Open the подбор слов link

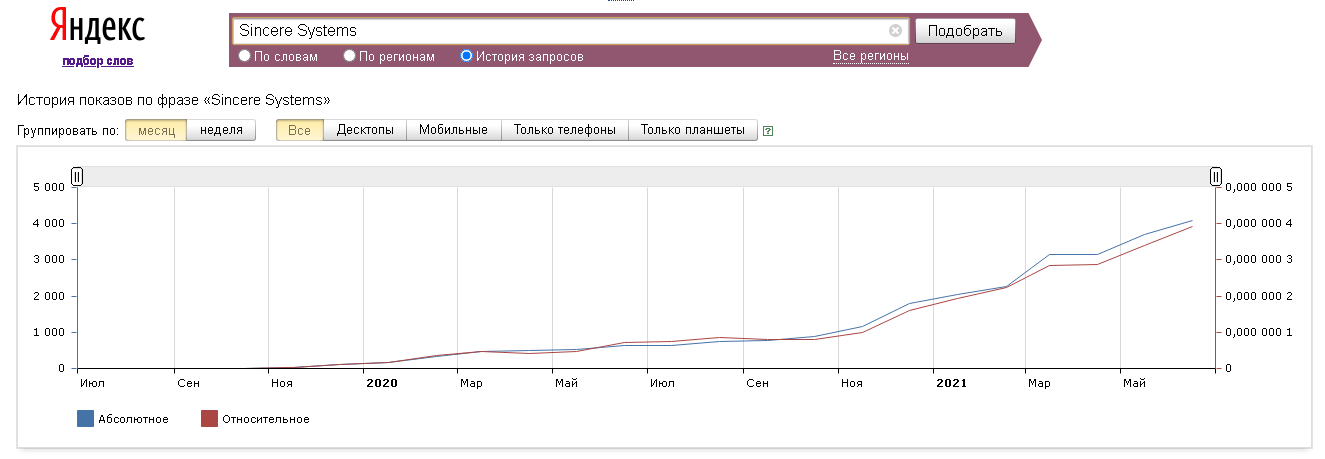[97, 61]
